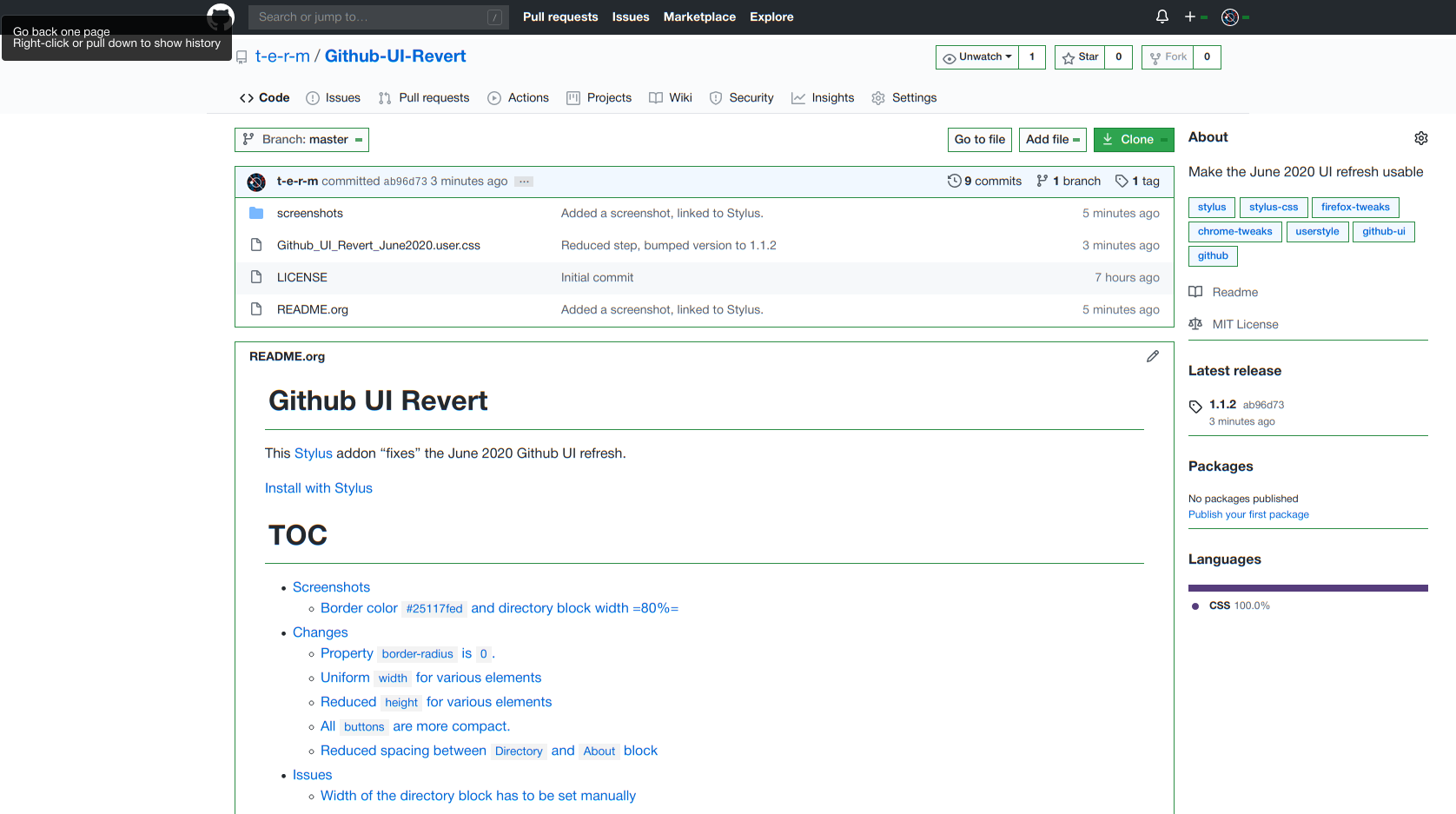Focus the Search or jump to field
This screenshot has width=1456, height=814.
coord(380,17)
